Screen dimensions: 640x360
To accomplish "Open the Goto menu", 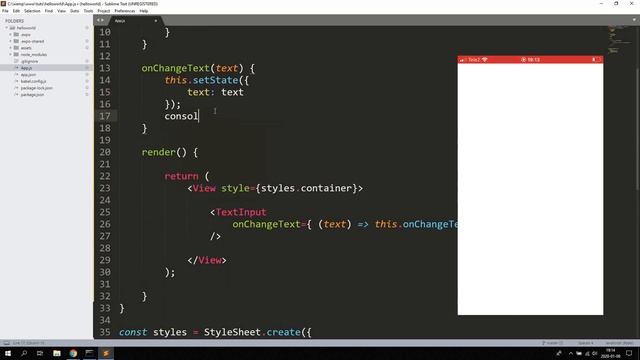I will (74, 11).
